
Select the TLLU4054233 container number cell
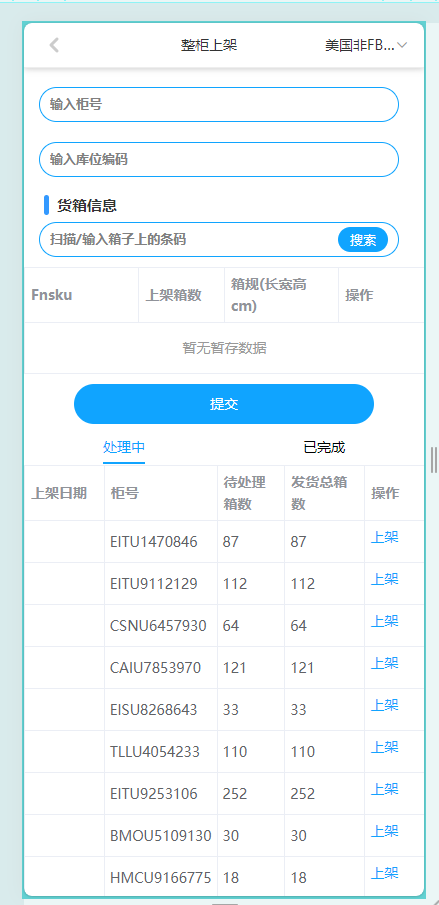click(161, 752)
